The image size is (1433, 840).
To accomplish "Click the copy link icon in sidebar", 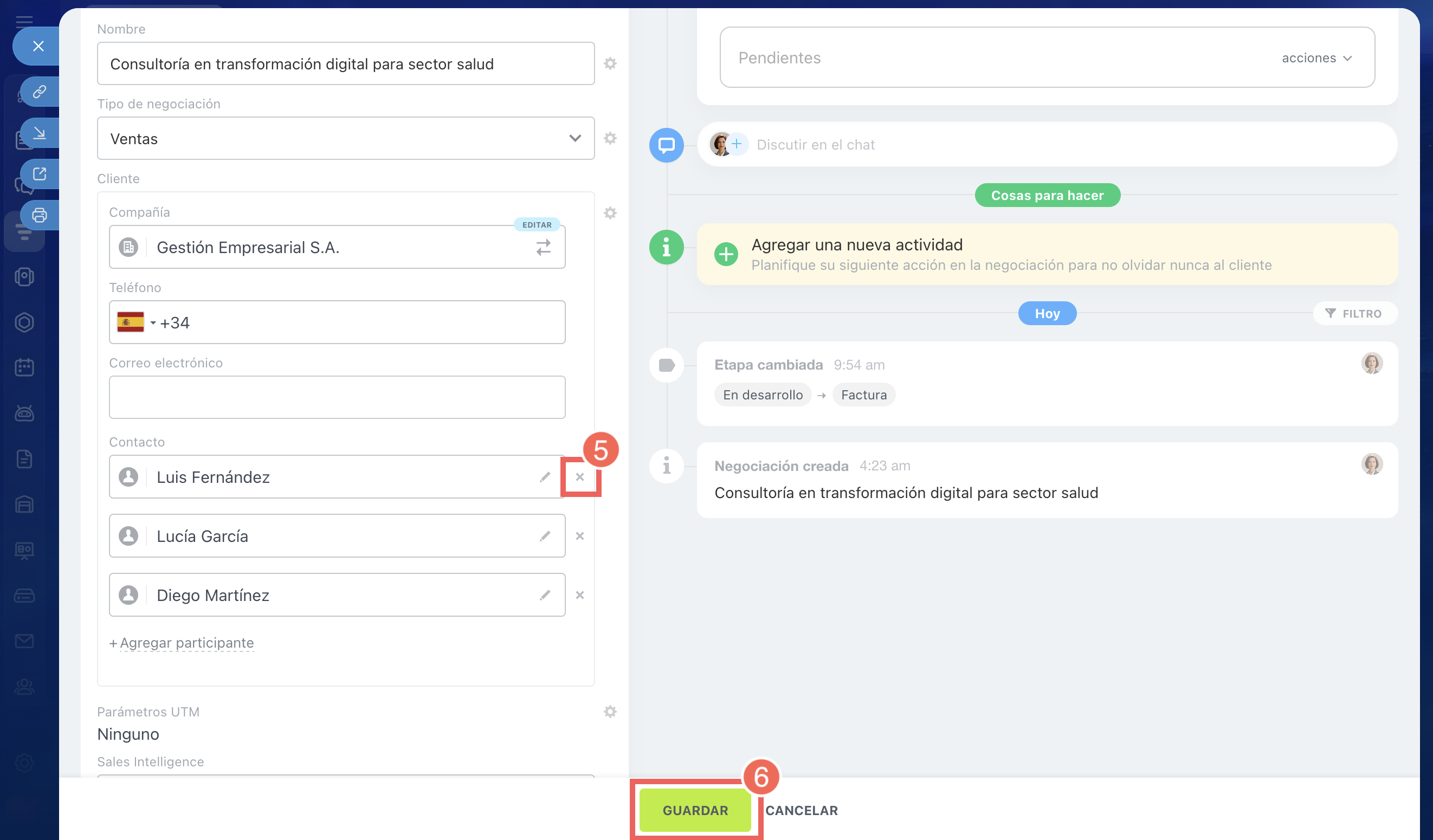I will [x=39, y=92].
